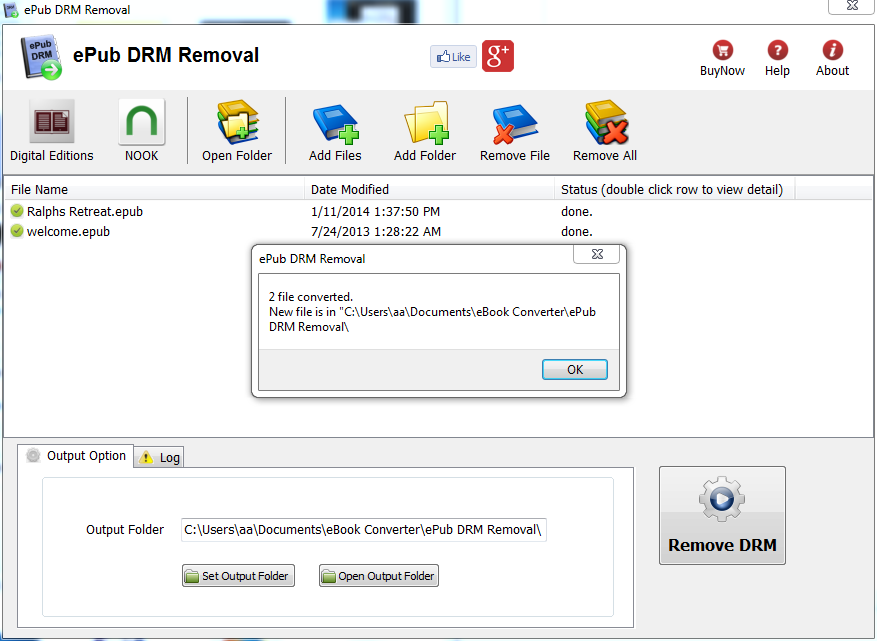Add Files using the blue book icon
Screen dimensions: 877x641
[335, 122]
